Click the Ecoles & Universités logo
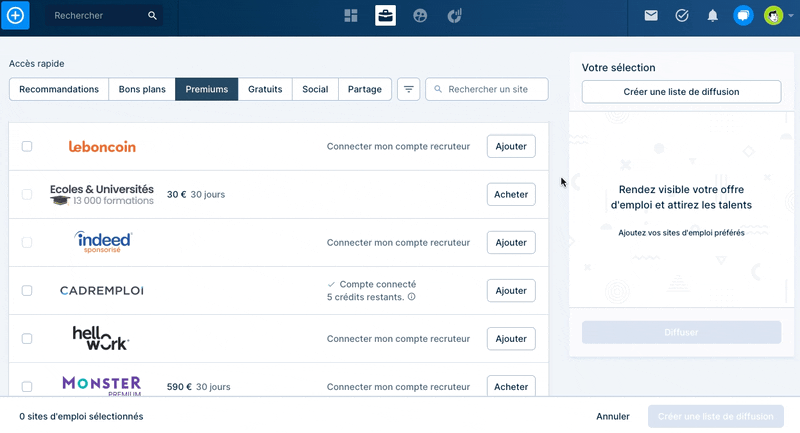This screenshot has height=433, width=800. coord(102,195)
